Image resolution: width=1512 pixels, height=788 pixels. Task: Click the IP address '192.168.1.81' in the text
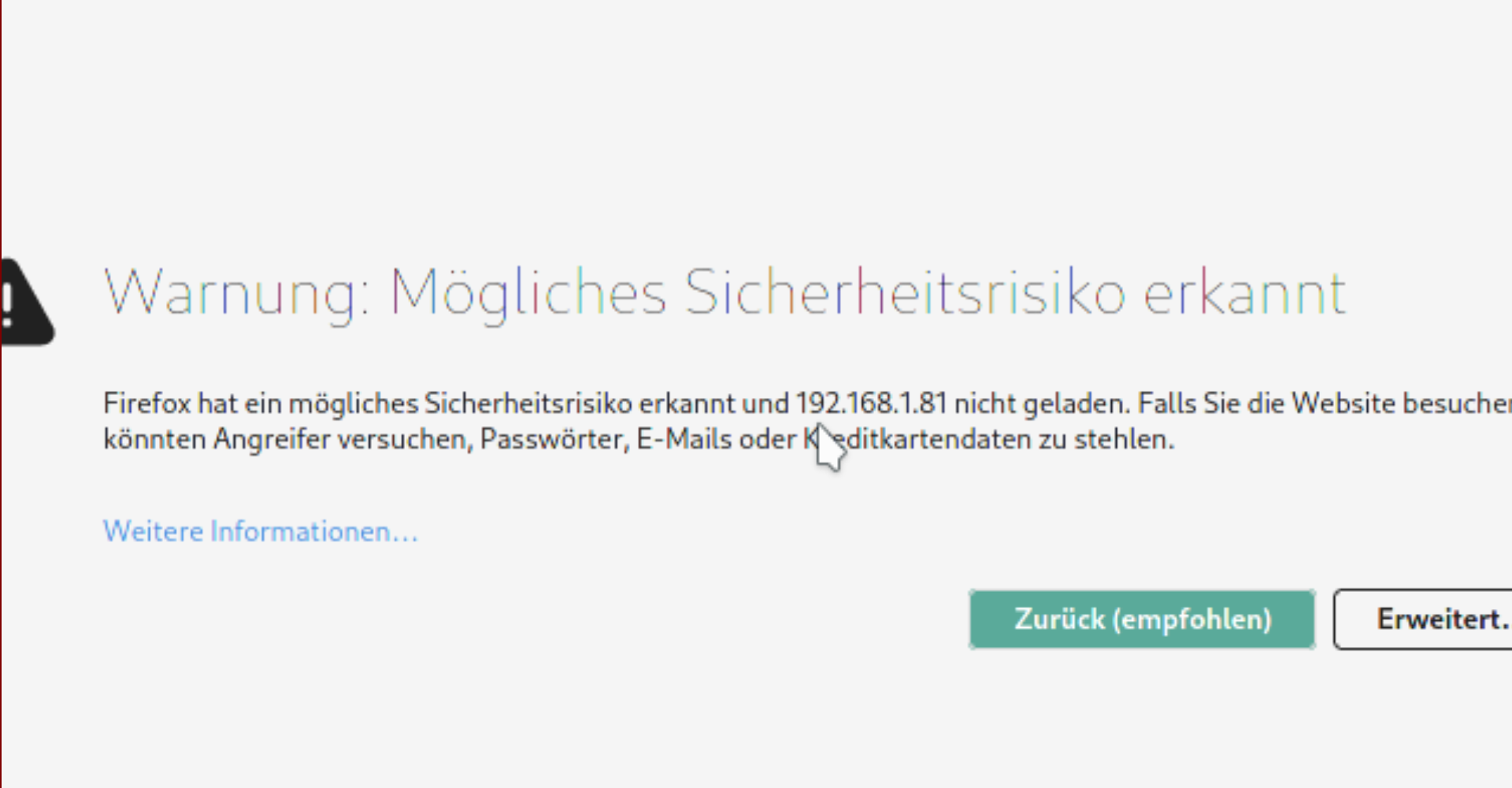(869, 403)
